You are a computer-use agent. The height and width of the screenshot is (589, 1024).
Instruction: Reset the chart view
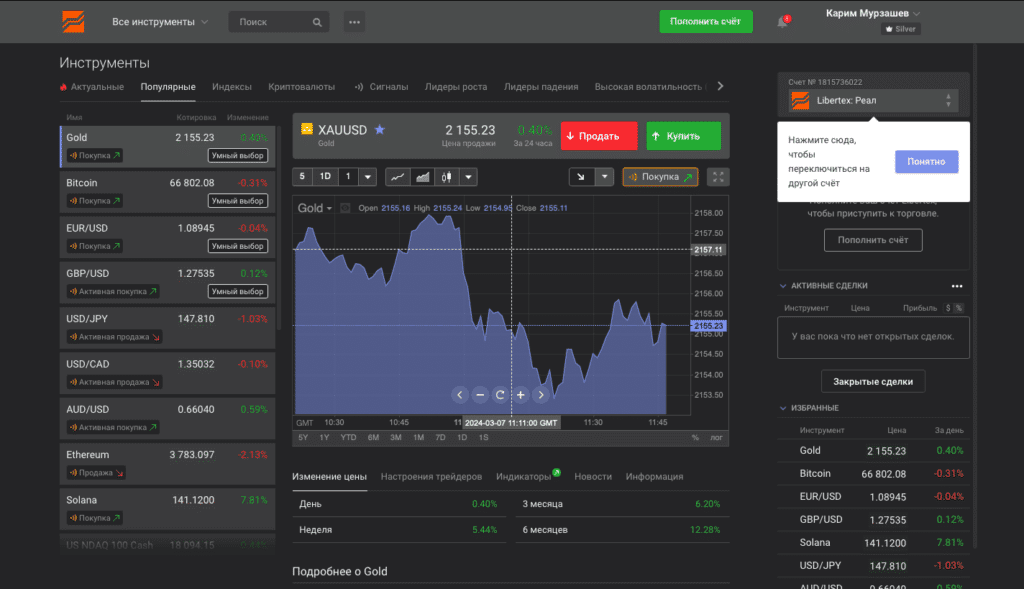(x=500, y=394)
